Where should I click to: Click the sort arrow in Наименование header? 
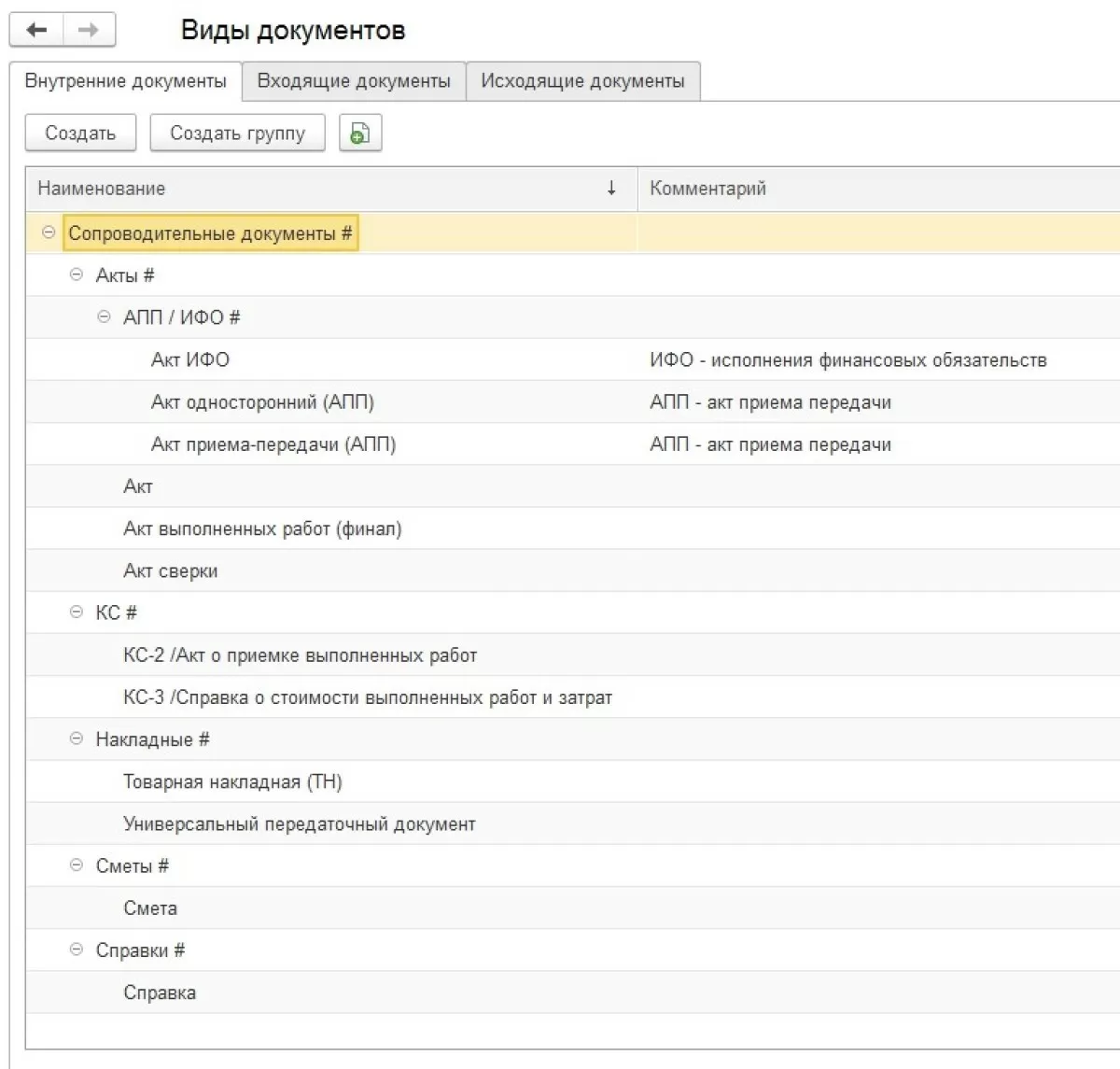611,189
